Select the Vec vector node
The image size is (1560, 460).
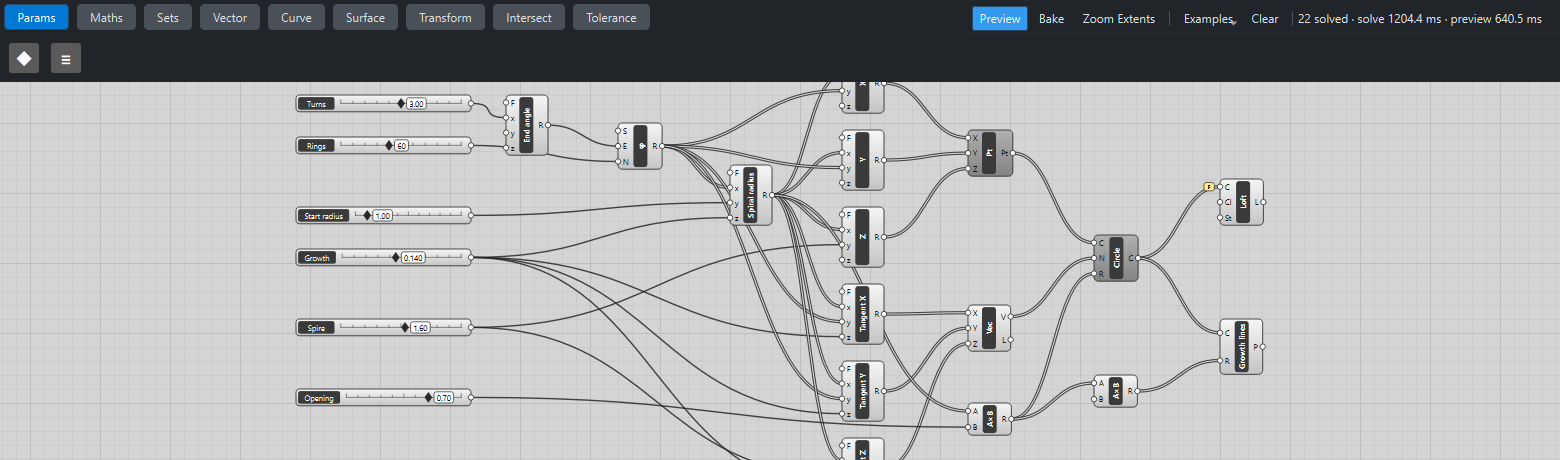[x=990, y=328]
